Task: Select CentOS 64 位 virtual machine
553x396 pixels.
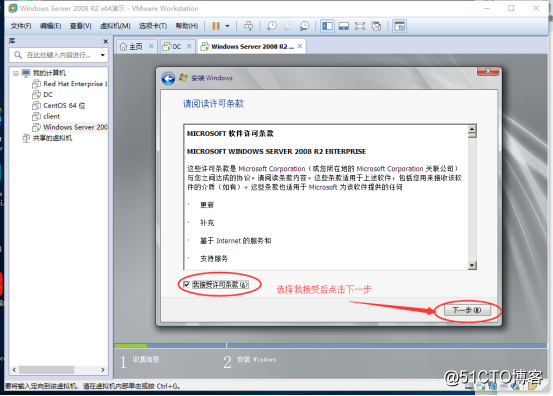Action: [x=64, y=105]
